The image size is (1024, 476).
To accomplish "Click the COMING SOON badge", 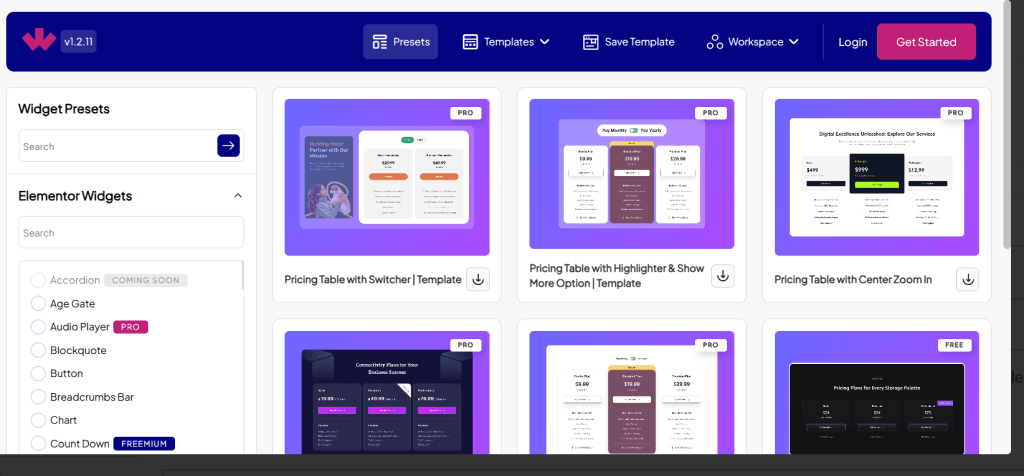I will click(x=146, y=280).
